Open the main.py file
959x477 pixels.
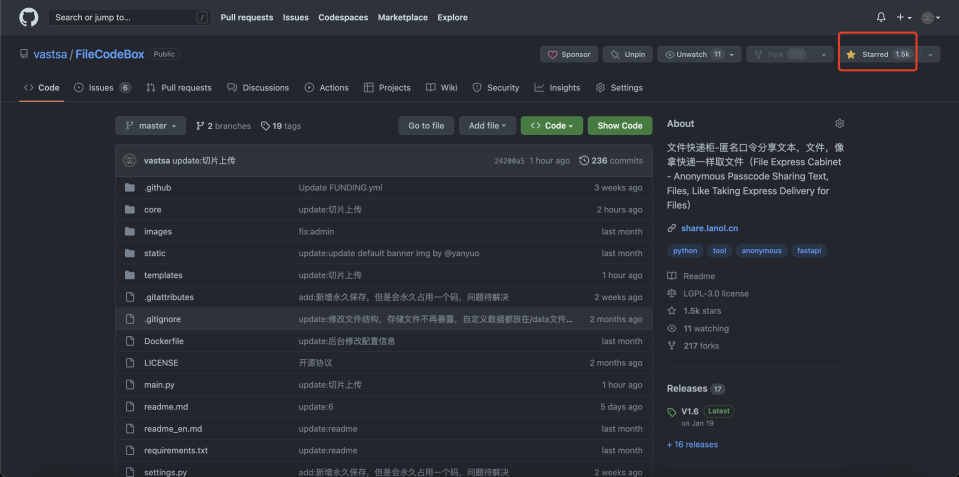[x=160, y=385]
